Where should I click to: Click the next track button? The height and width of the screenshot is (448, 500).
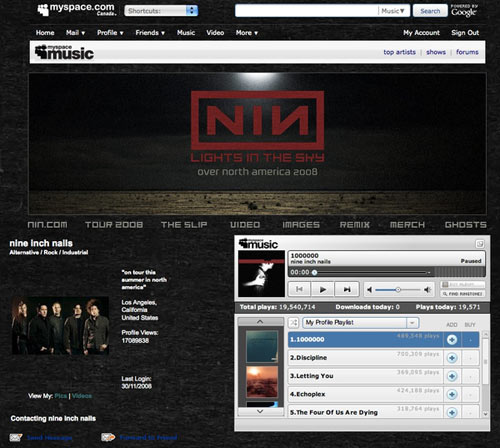click(x=347, y=289)
